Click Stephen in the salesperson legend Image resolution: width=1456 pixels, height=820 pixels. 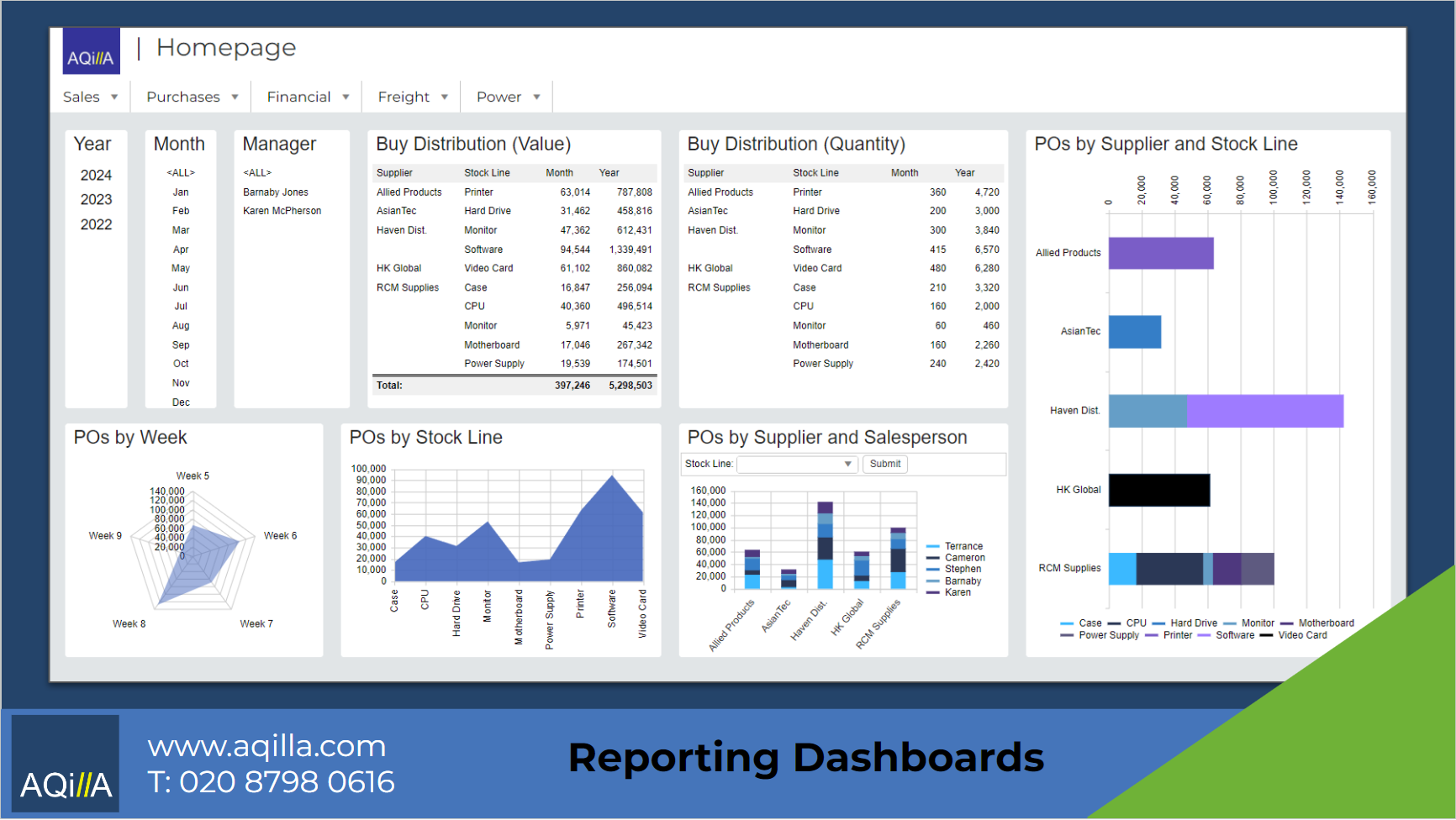coord(963,569)
